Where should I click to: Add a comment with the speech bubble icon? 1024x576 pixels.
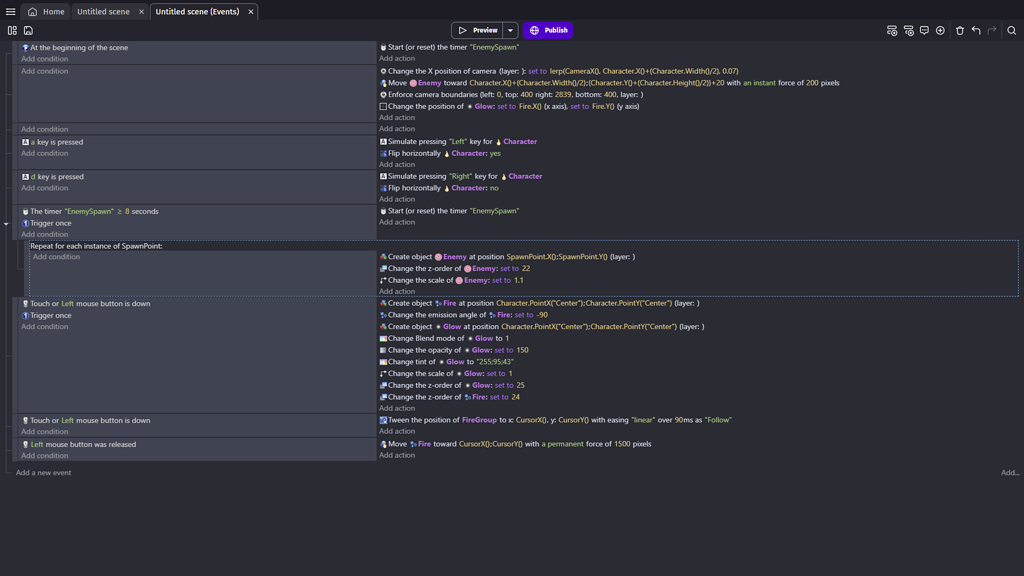tap(923, 30)
